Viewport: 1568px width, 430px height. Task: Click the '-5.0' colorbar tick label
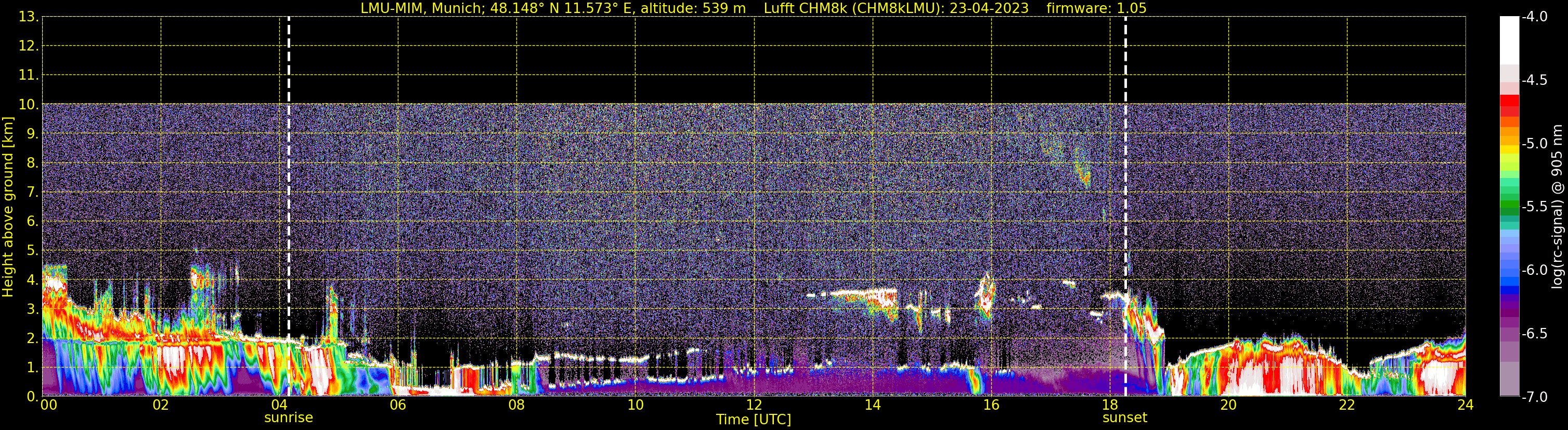pyautogui.click(x=1535, y=143)
